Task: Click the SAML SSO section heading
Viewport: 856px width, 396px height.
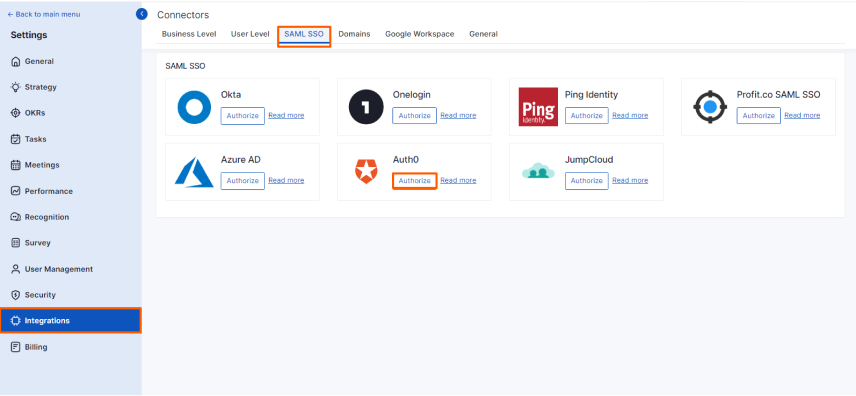Action: point(185,66)
